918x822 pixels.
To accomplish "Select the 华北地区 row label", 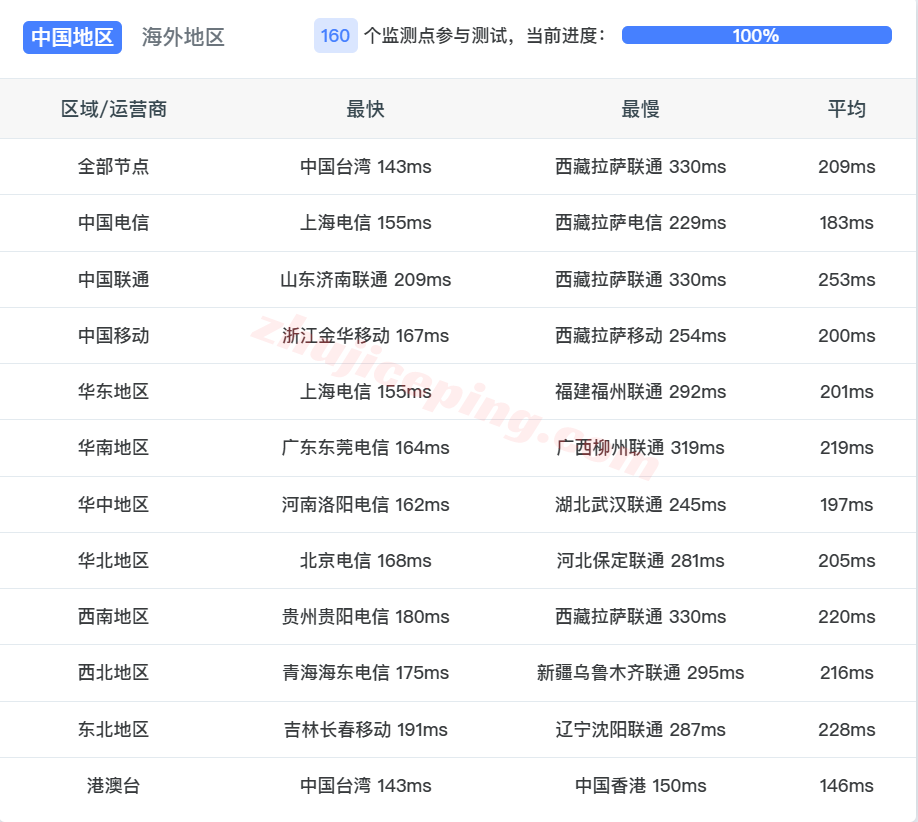I will click(x=114, y=560).
